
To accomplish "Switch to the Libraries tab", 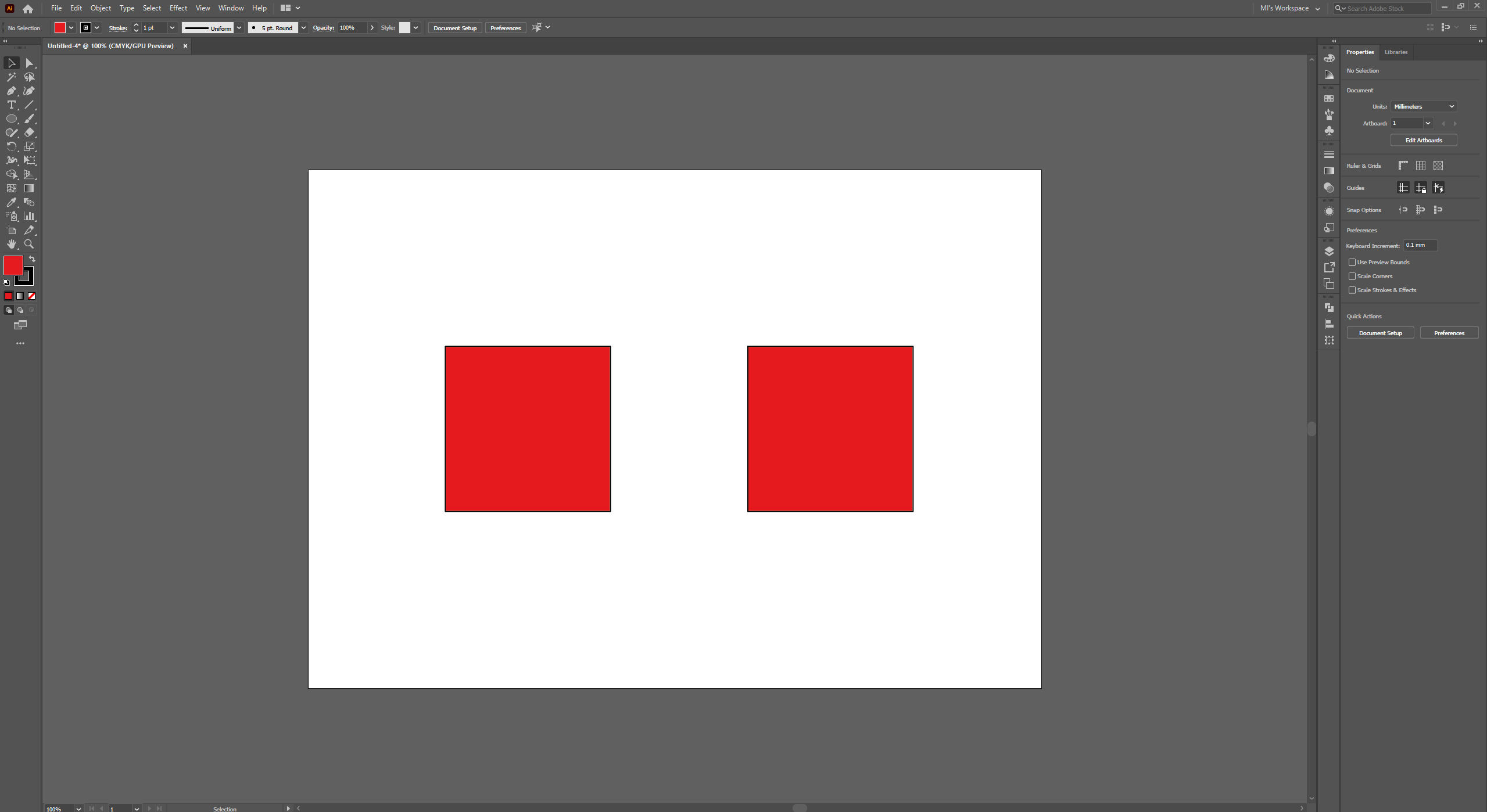I will click(1396, 52).
